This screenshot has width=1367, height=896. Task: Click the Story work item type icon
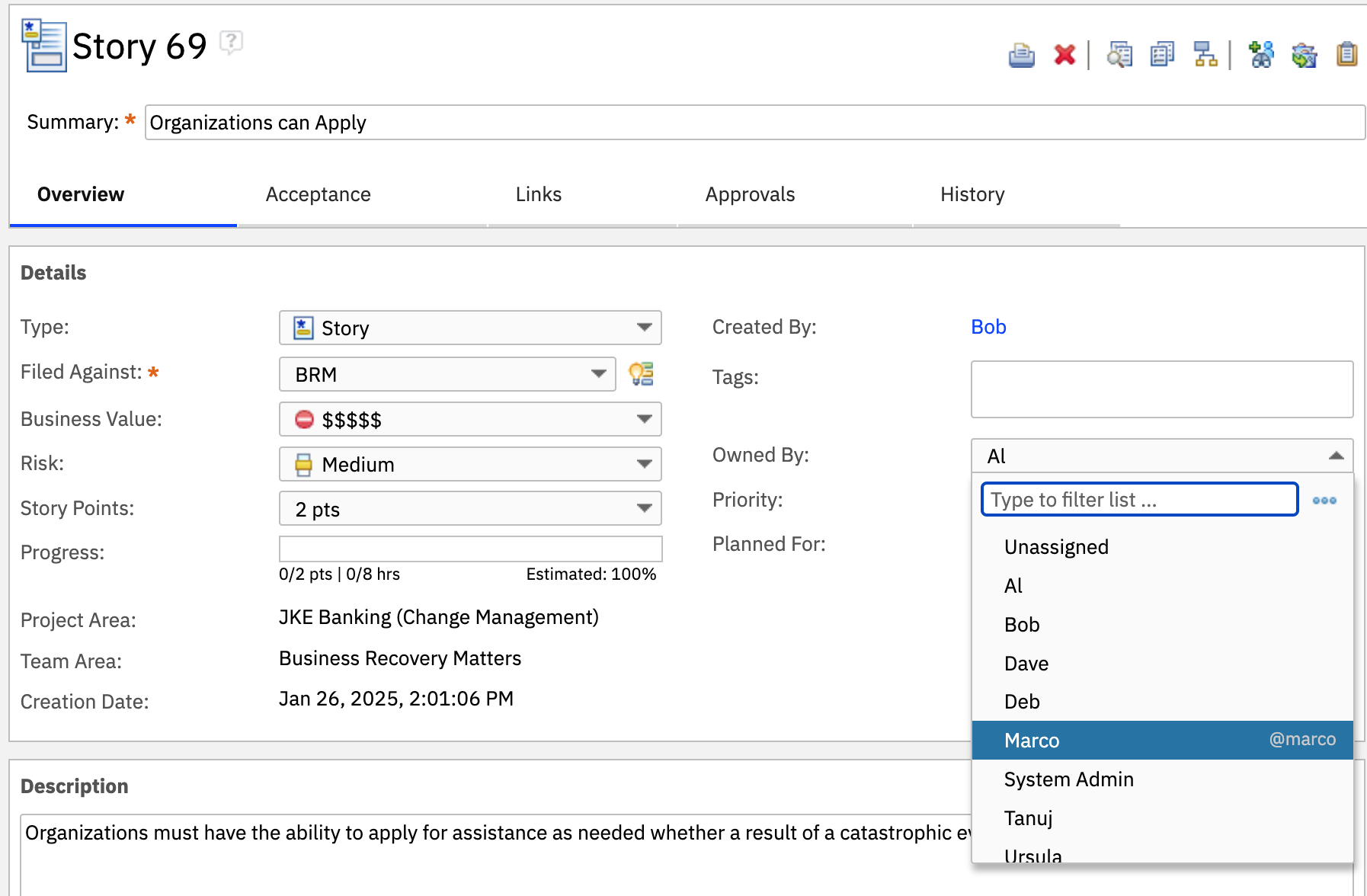point(43,46)
